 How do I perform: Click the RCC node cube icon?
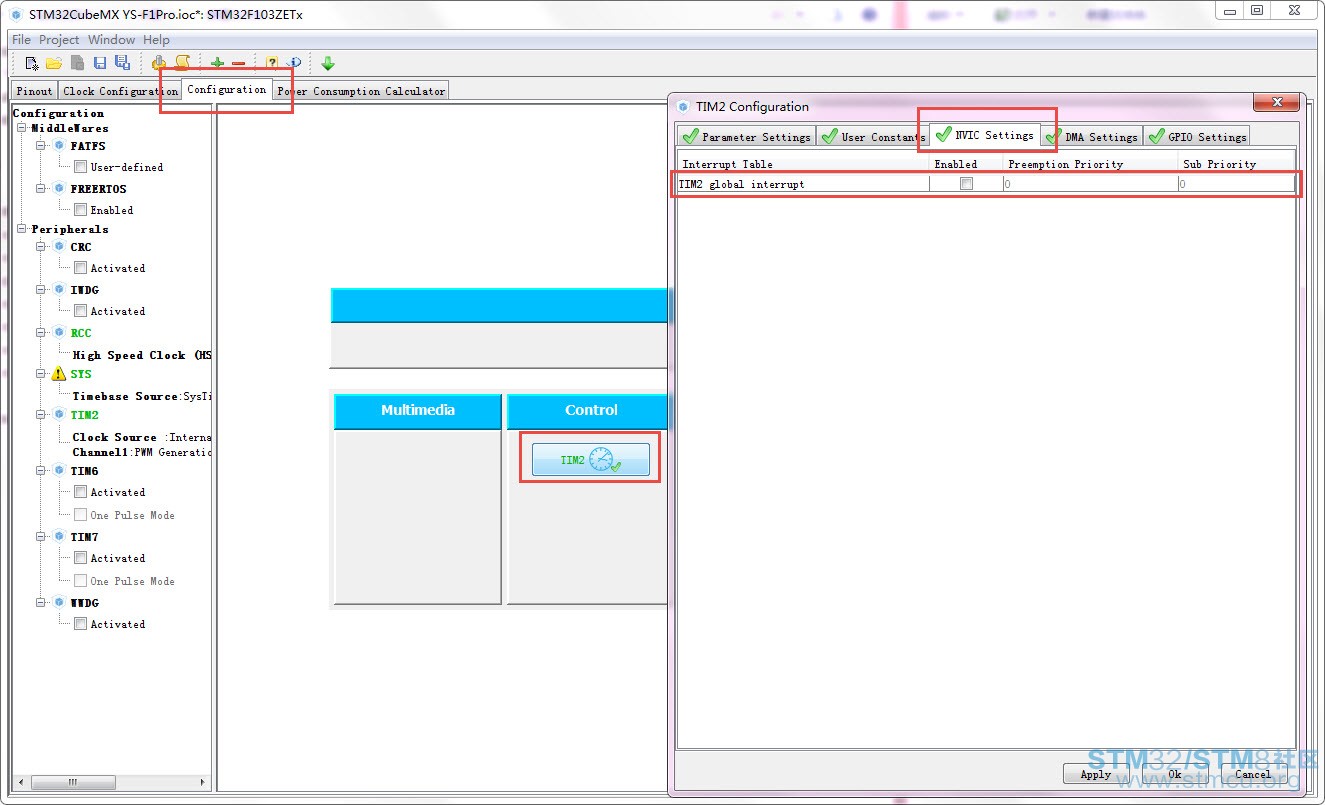tap(59, 333)
